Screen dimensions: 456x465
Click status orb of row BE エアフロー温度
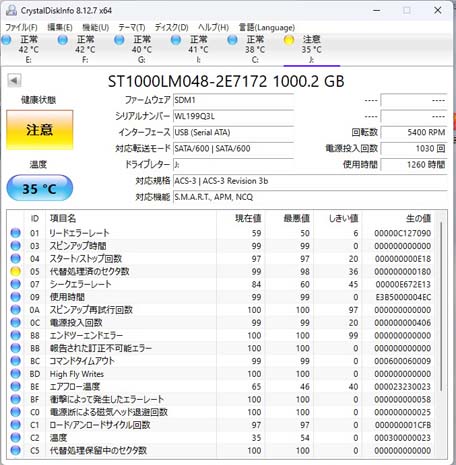point(15,386)
